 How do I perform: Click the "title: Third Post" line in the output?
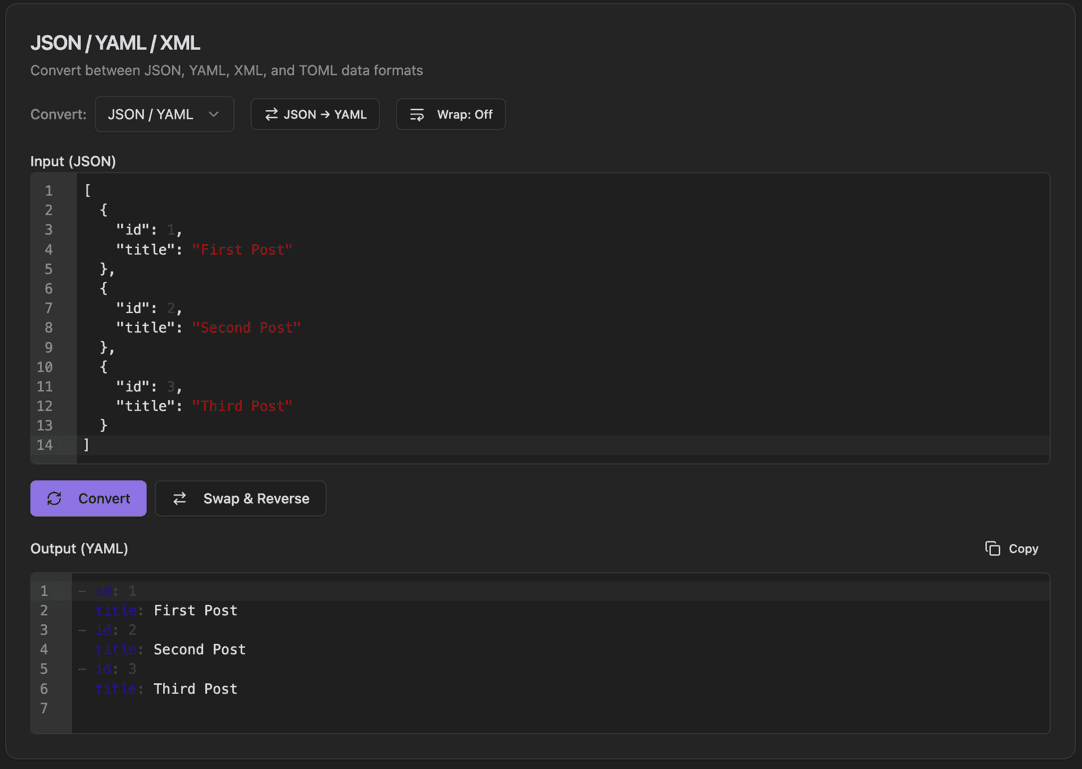165,688
